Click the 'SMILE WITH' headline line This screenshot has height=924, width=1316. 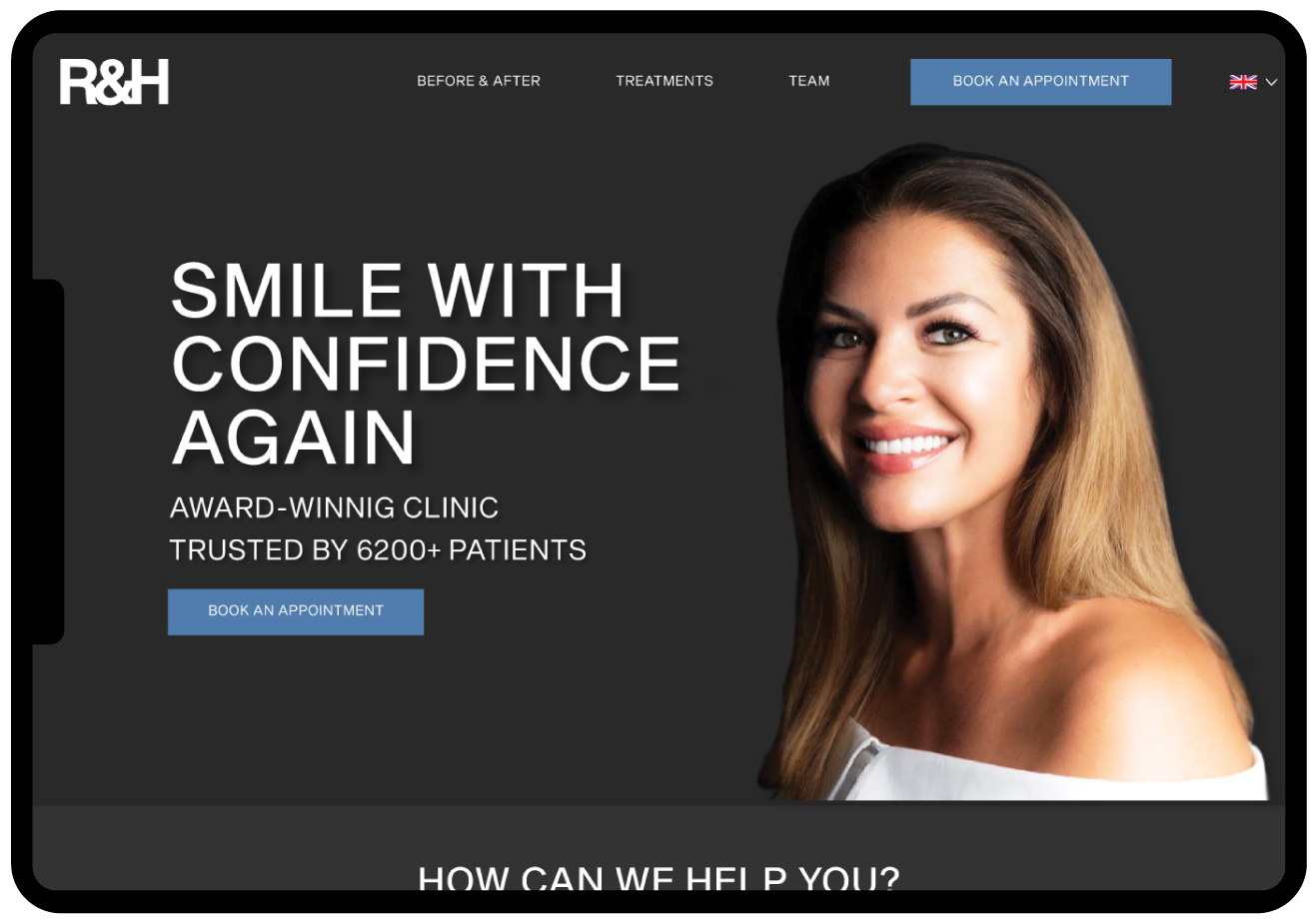tap(398, 291)
